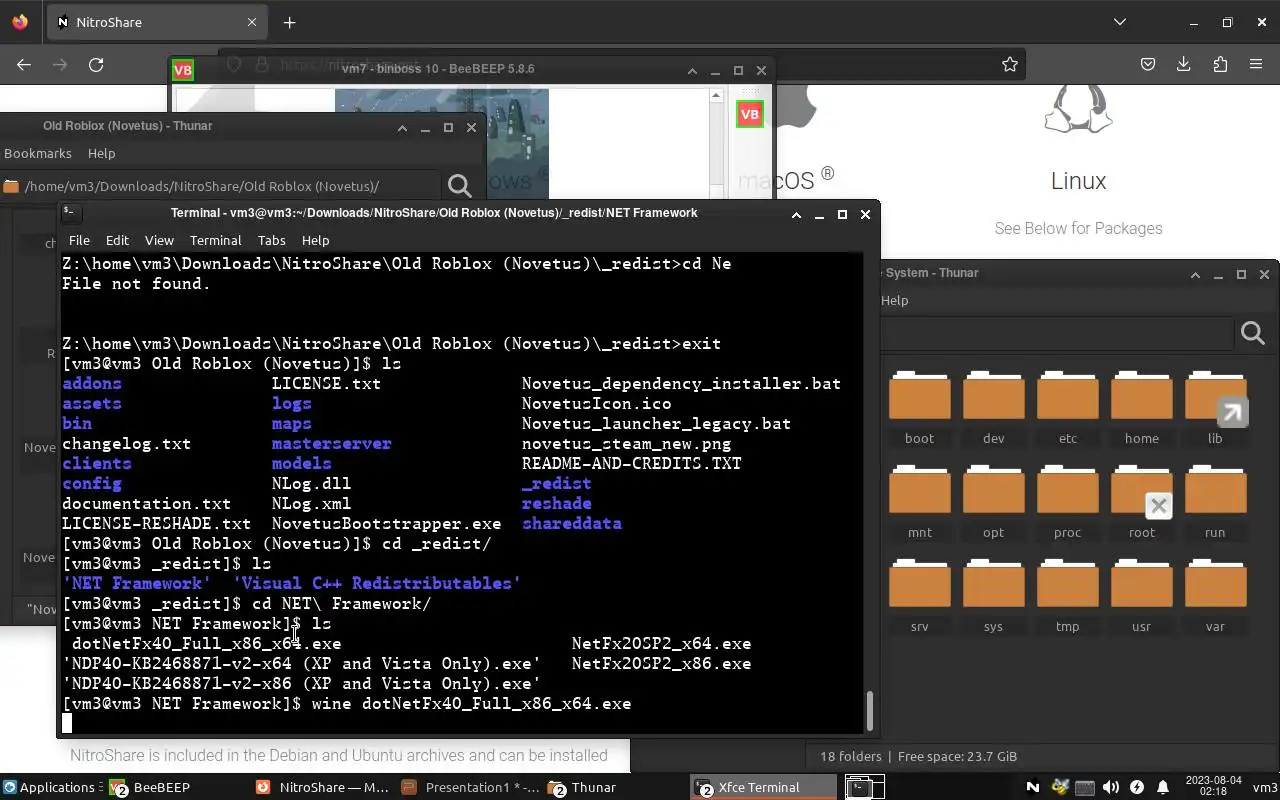Open Help menu in File System Thunar window
The height and width of the screenshot is (800, 1280).
[894, 300]
